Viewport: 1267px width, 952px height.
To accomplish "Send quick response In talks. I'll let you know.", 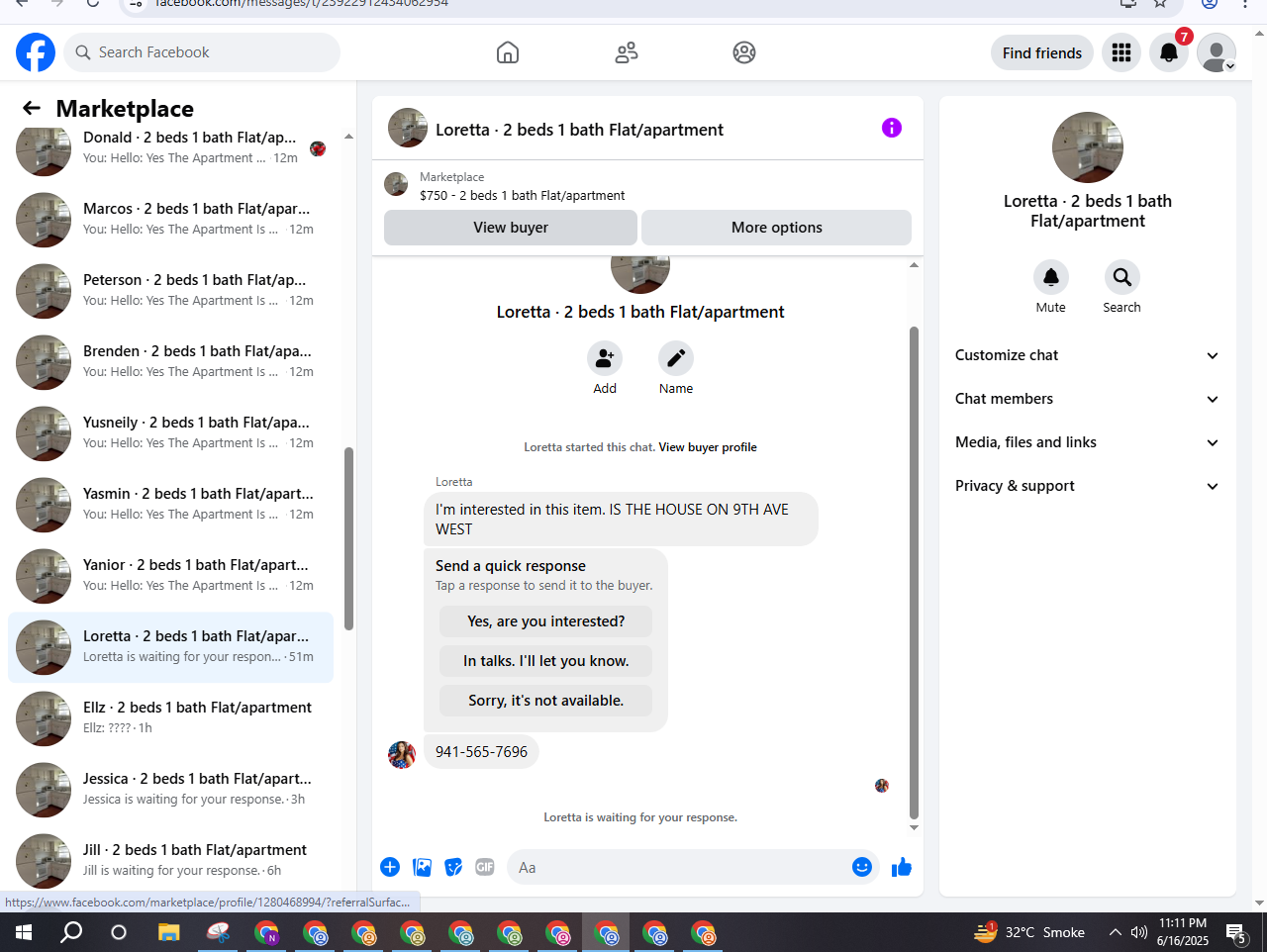I will pos(545,661).
